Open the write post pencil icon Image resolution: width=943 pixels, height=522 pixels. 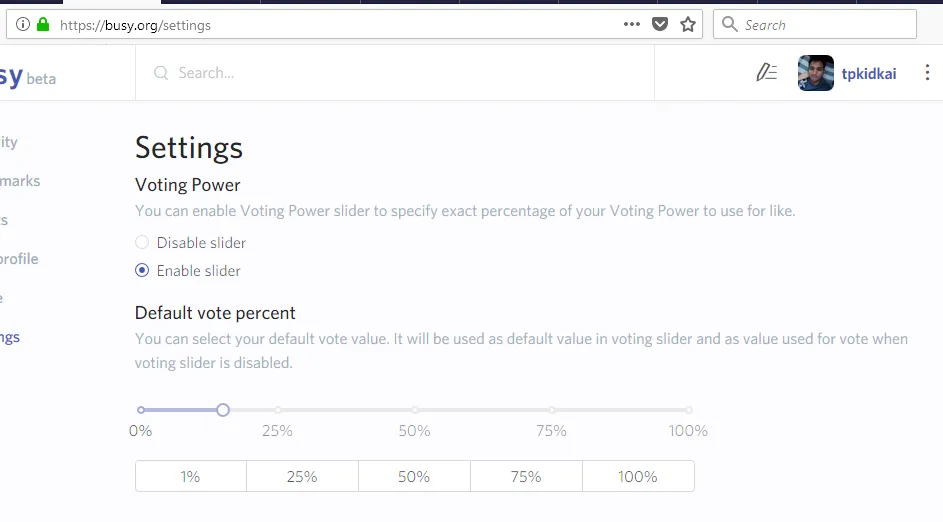pos(767,73)
